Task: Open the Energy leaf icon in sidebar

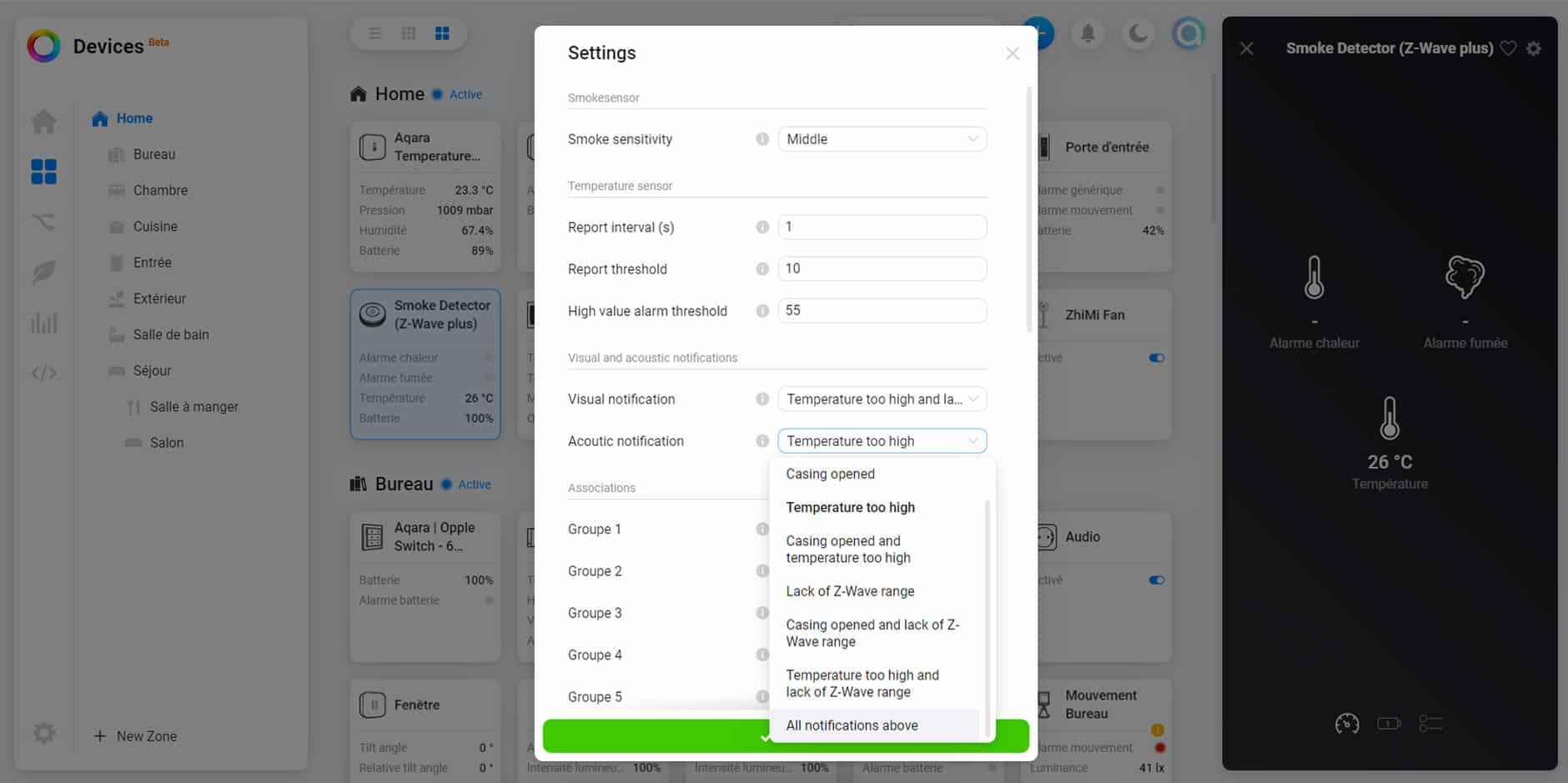Action: point(43,272)
